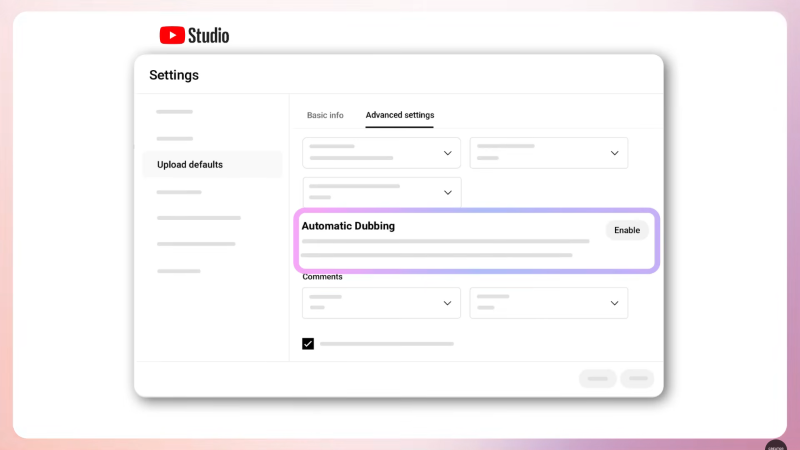
Task: Click the sidebar item just above Upload defaults
Action: tap(175, 138)
